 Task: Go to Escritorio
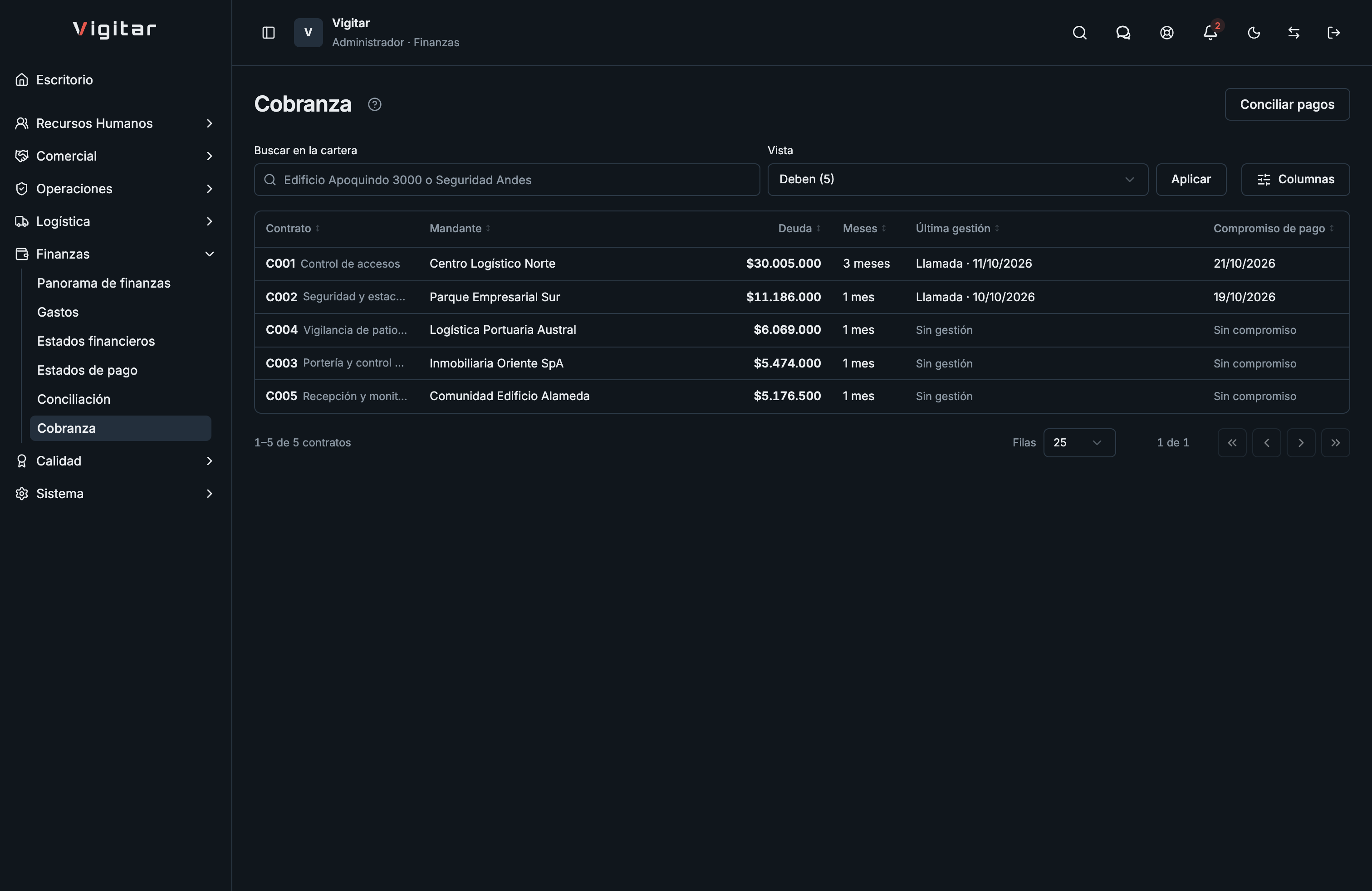point(114,80)
